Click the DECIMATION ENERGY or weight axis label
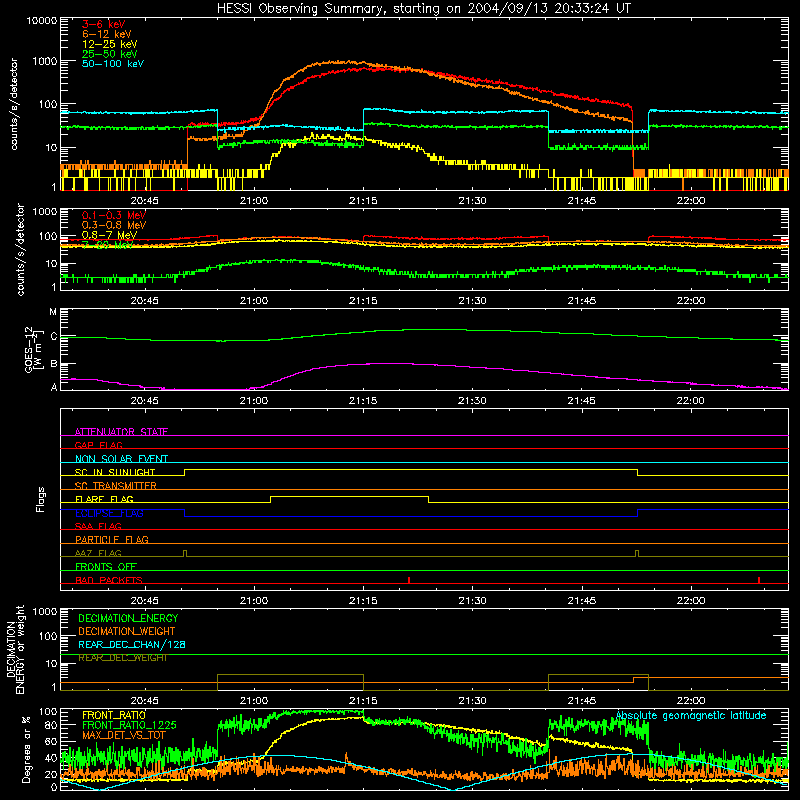This screenshot has width=800, height=800. coord(15,650)
